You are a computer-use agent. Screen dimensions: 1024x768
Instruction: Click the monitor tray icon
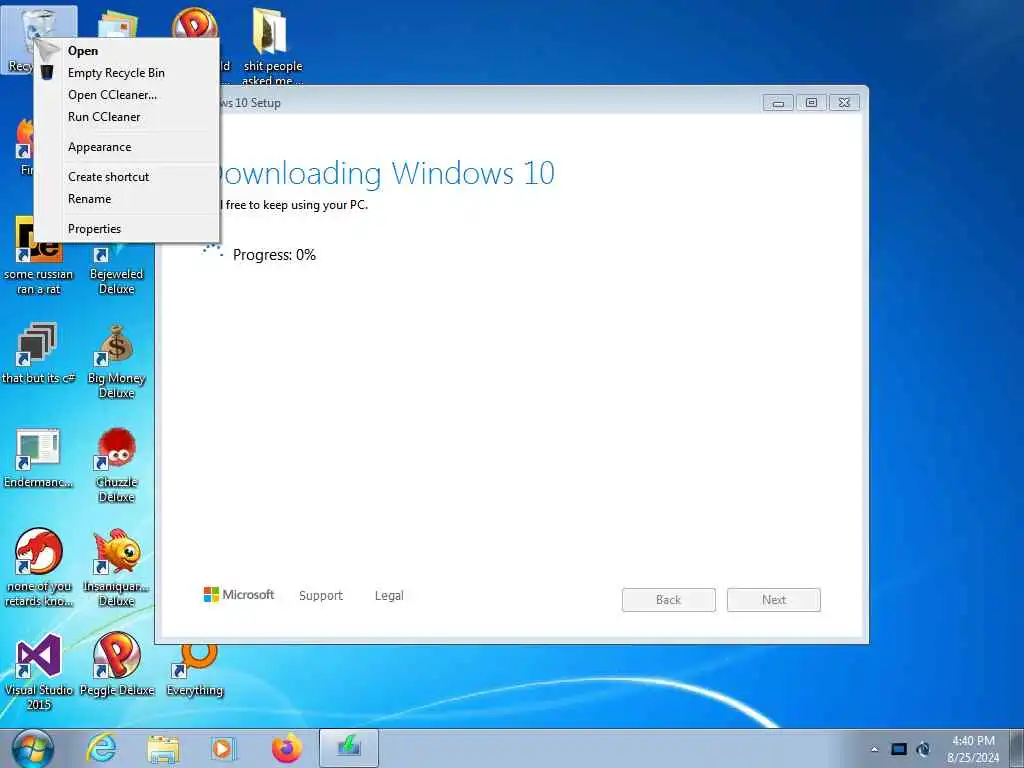[899, 749]
